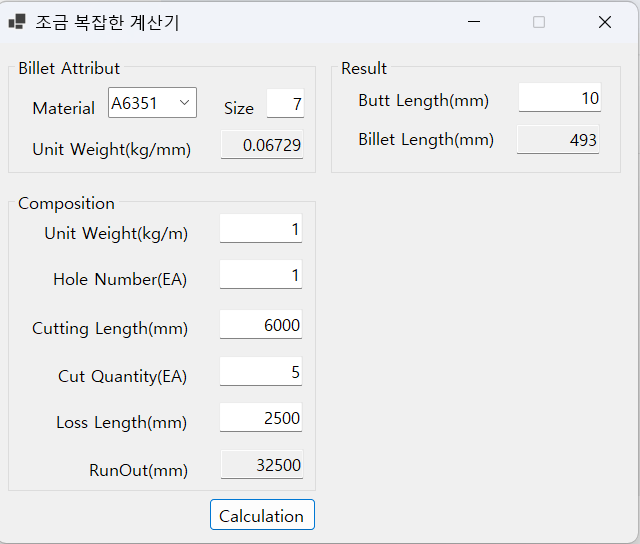Click the disabled maximize window icon
640x544 pixels.
[x=539, y=22]
